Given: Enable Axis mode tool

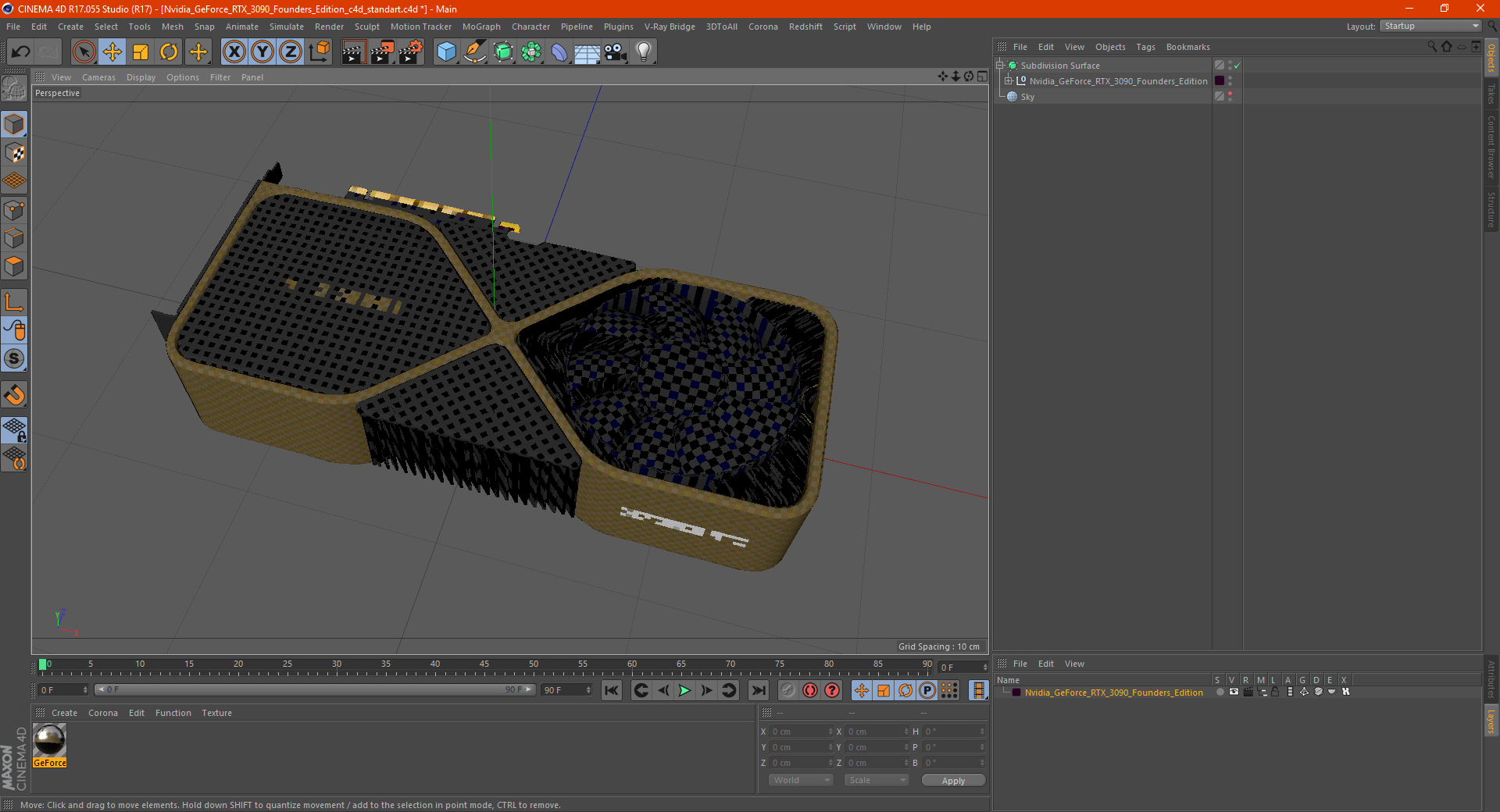Looking at the screenshot, I should click(x=15, y=302).
